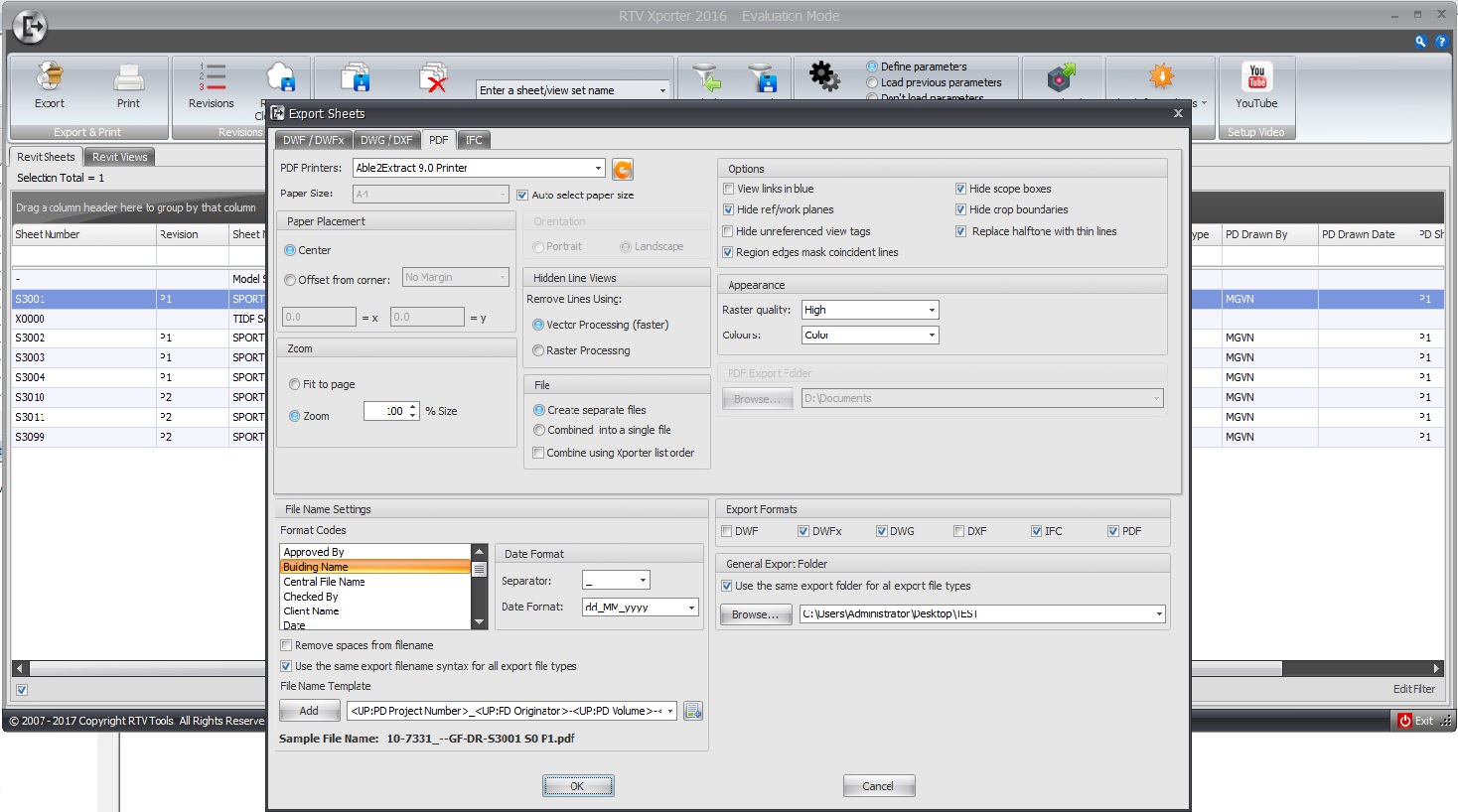Click the template edit icon beside File Name Template

(692, 710)
